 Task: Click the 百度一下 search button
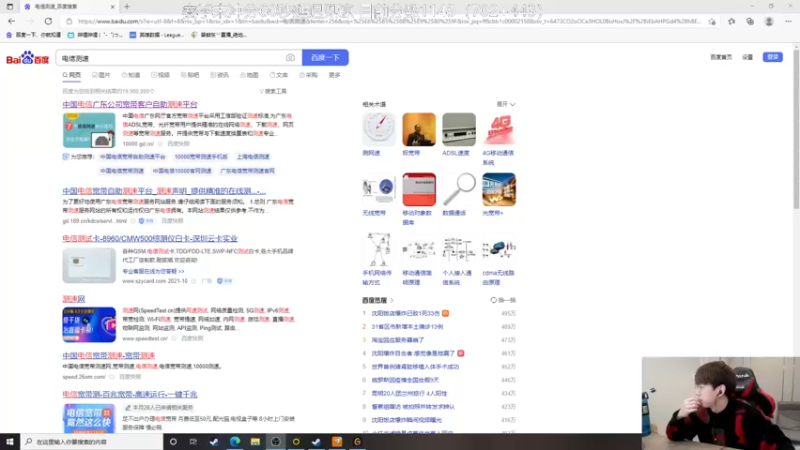coord(325,58)
